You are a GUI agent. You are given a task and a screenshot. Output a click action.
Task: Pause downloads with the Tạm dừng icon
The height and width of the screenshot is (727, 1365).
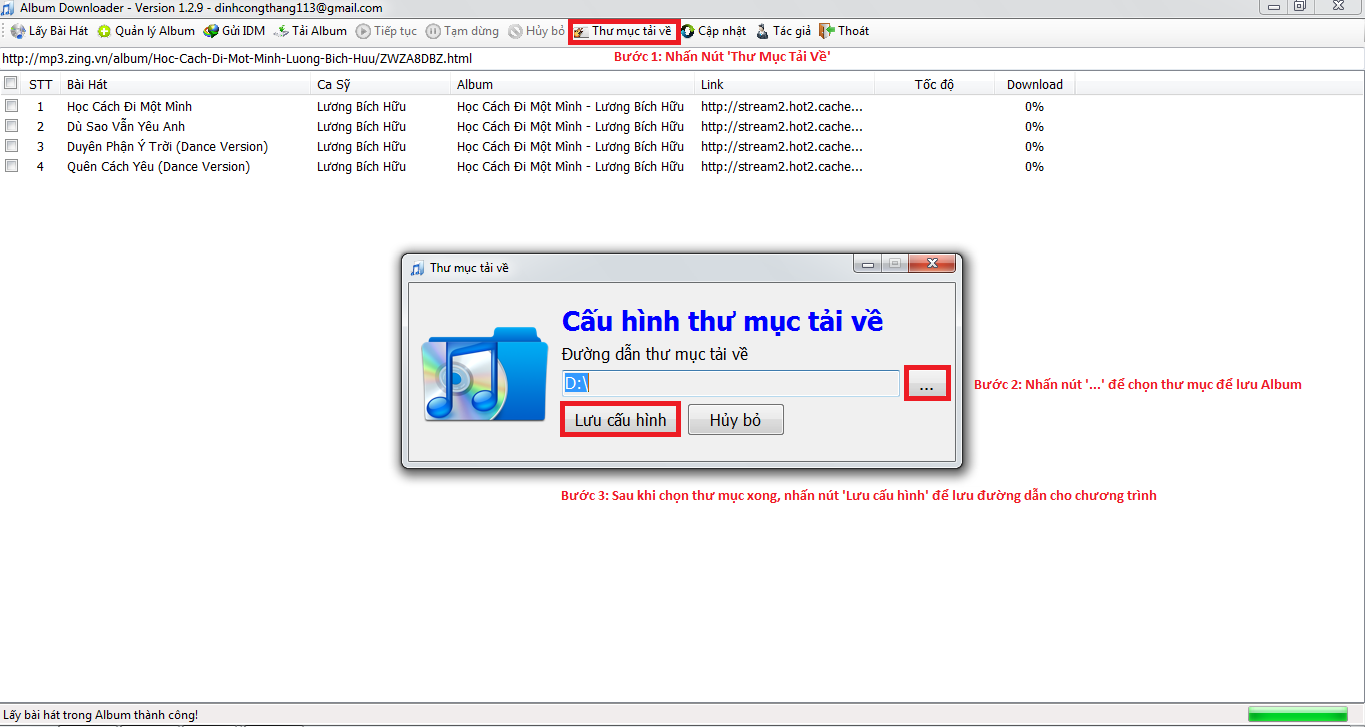point(464,30)
